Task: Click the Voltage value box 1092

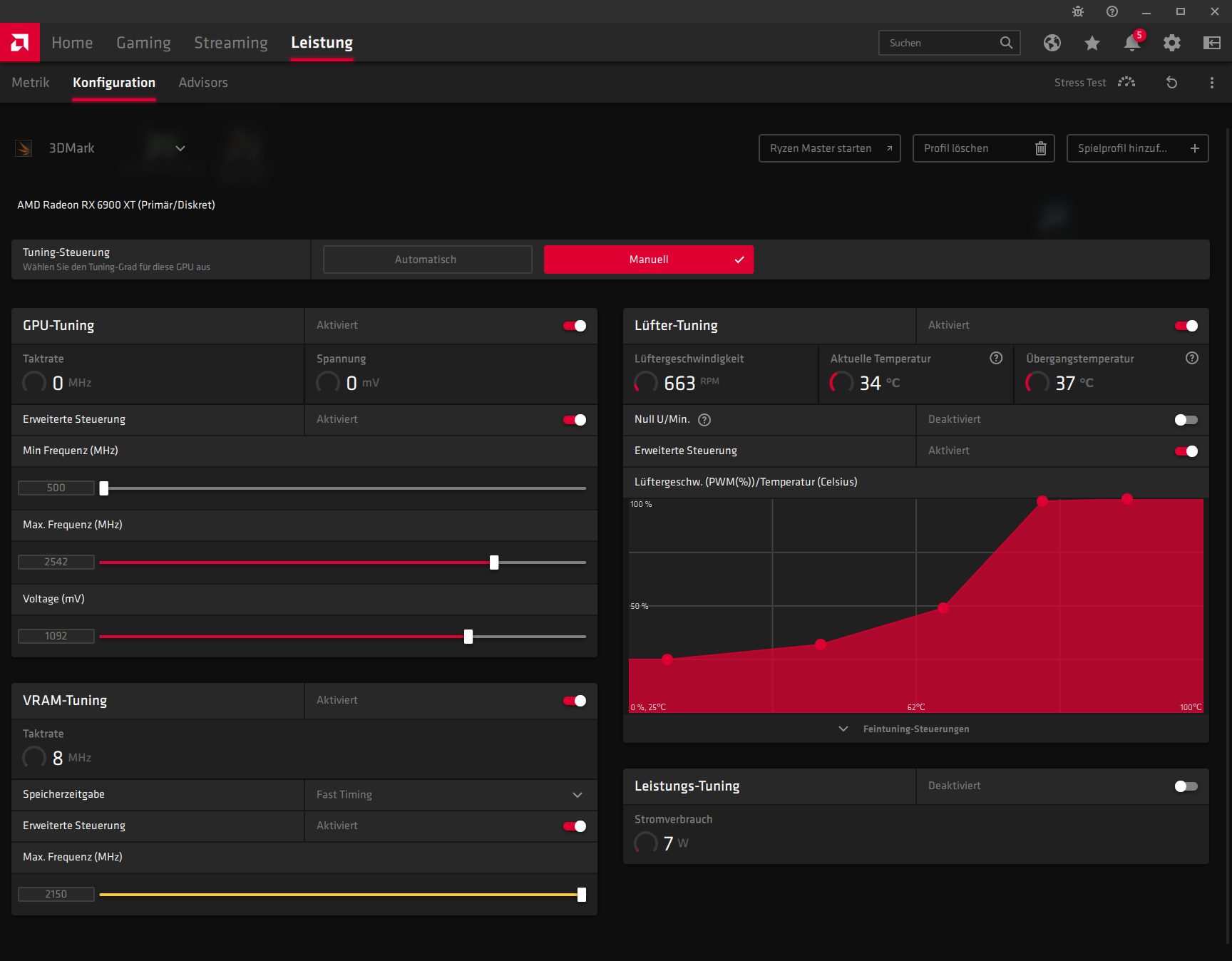Action: (56, 636)
